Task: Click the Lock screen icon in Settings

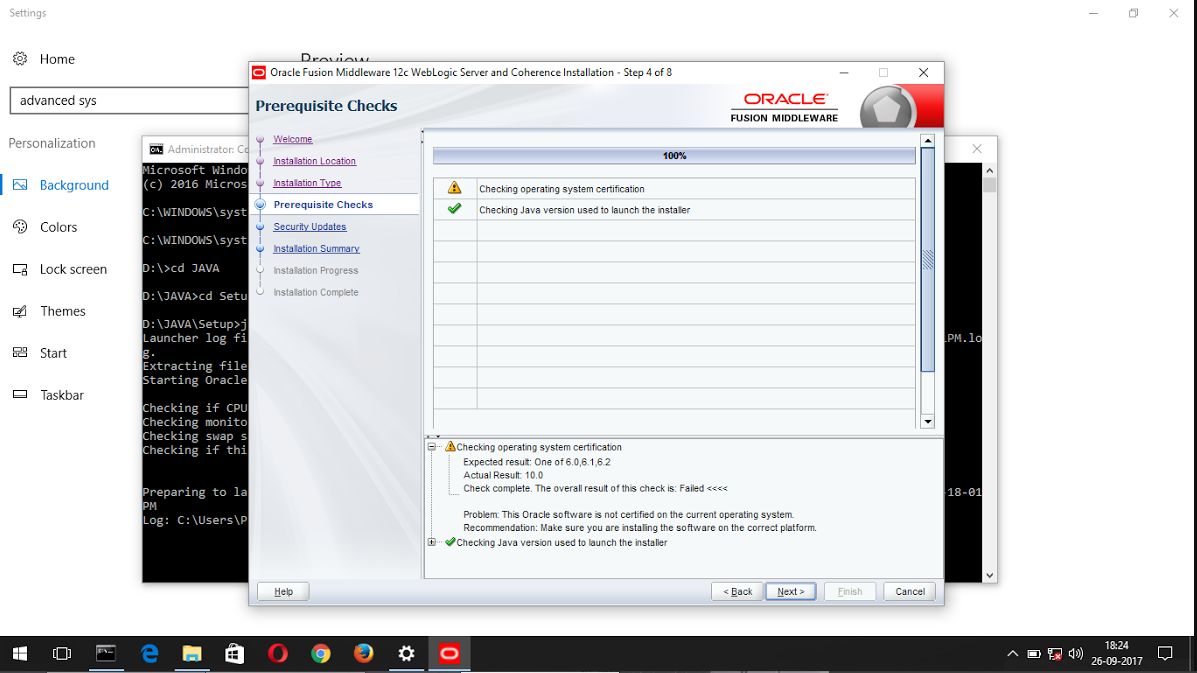Action: click(20, 269)
